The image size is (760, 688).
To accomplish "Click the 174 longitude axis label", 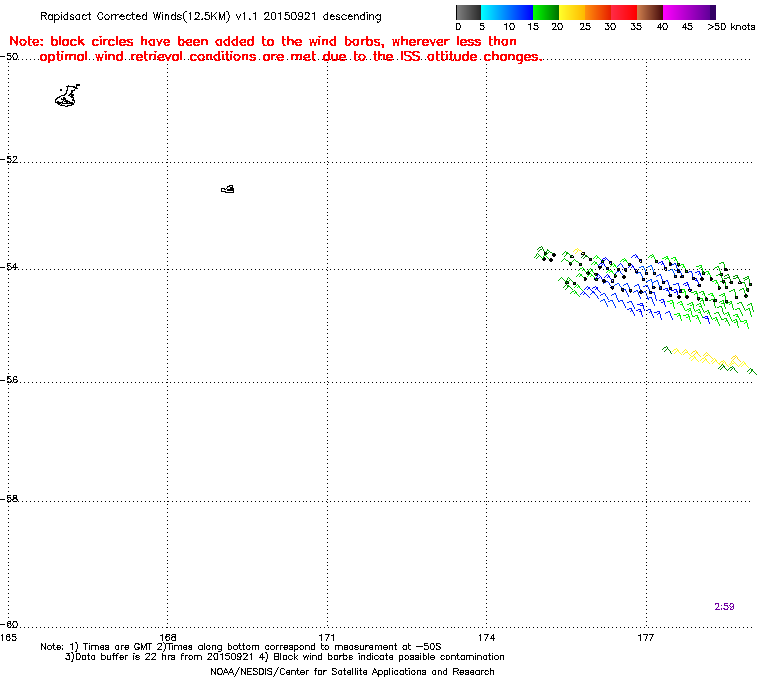I will [x=487, y=637].
